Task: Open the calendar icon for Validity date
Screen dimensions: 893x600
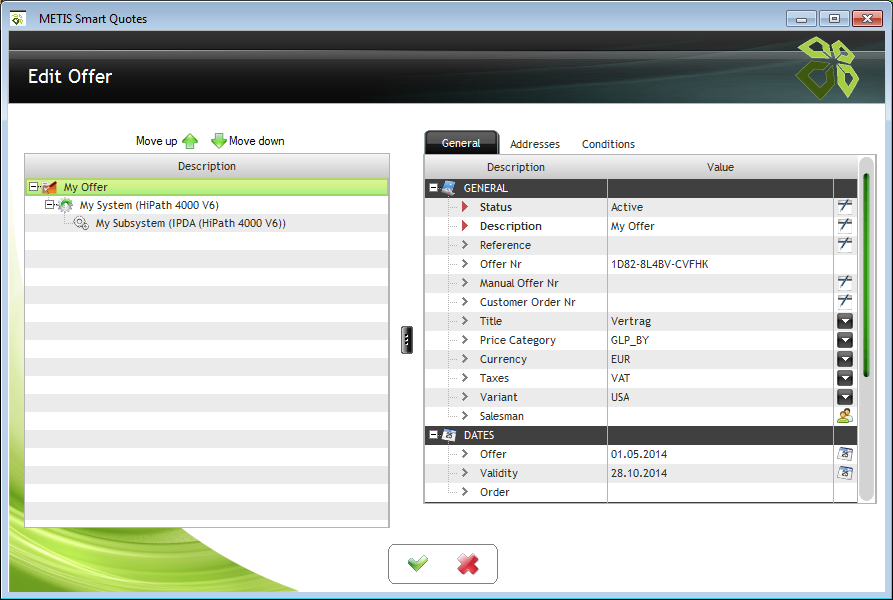Action: coord(845,472)
